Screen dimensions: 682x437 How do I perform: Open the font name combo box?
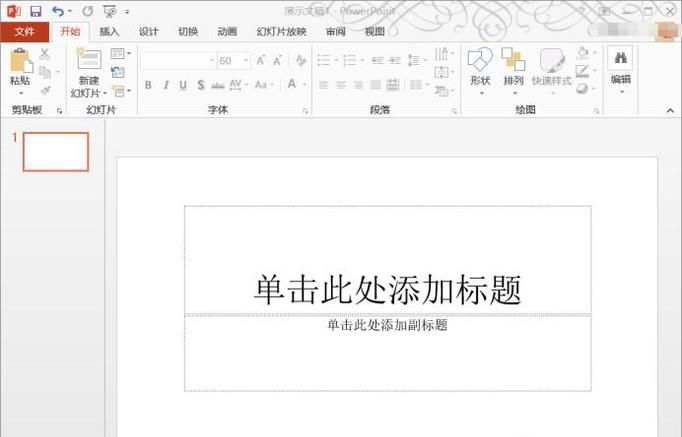point(178,60)
